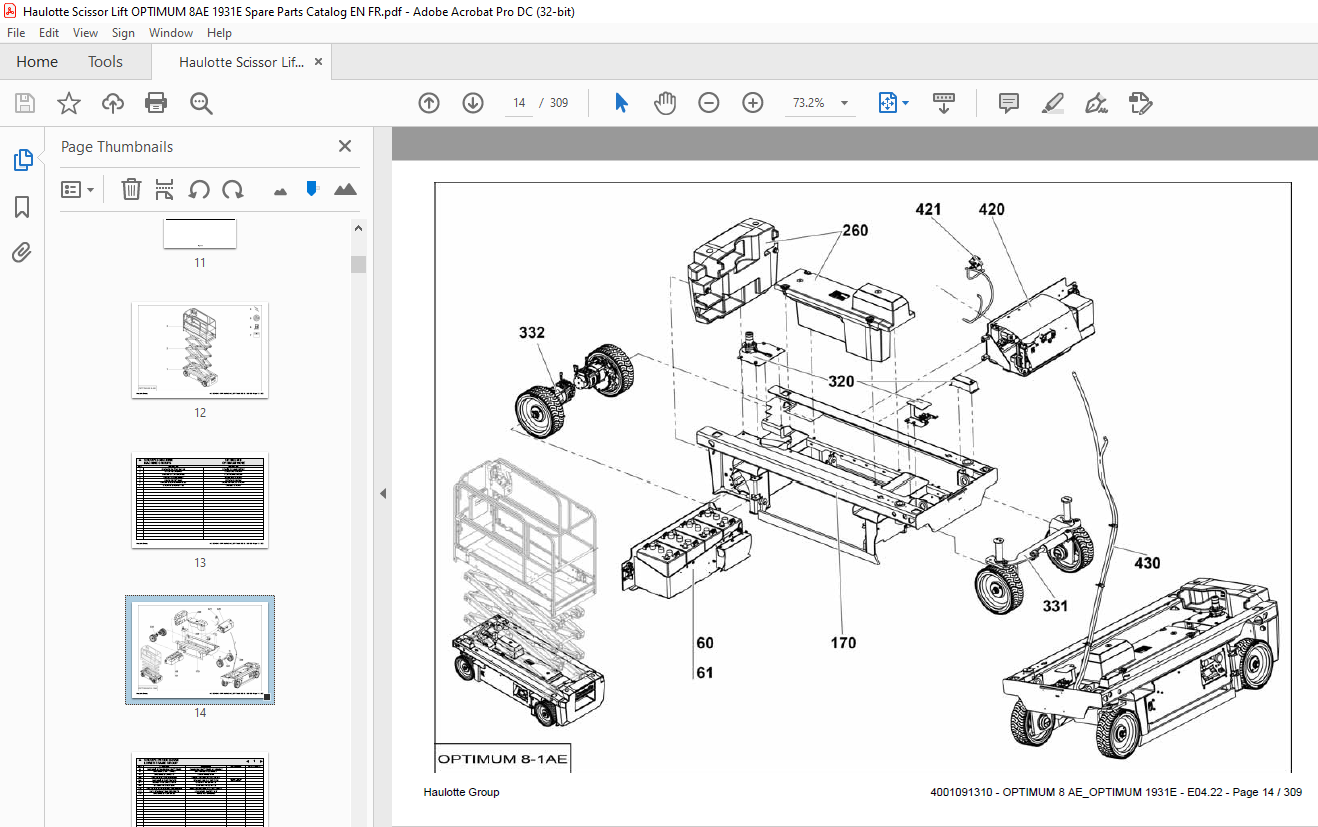Click the thumbnails scrollbar up arrow
This screenshot has height=827, width=1318.
(x=358, y=228)
